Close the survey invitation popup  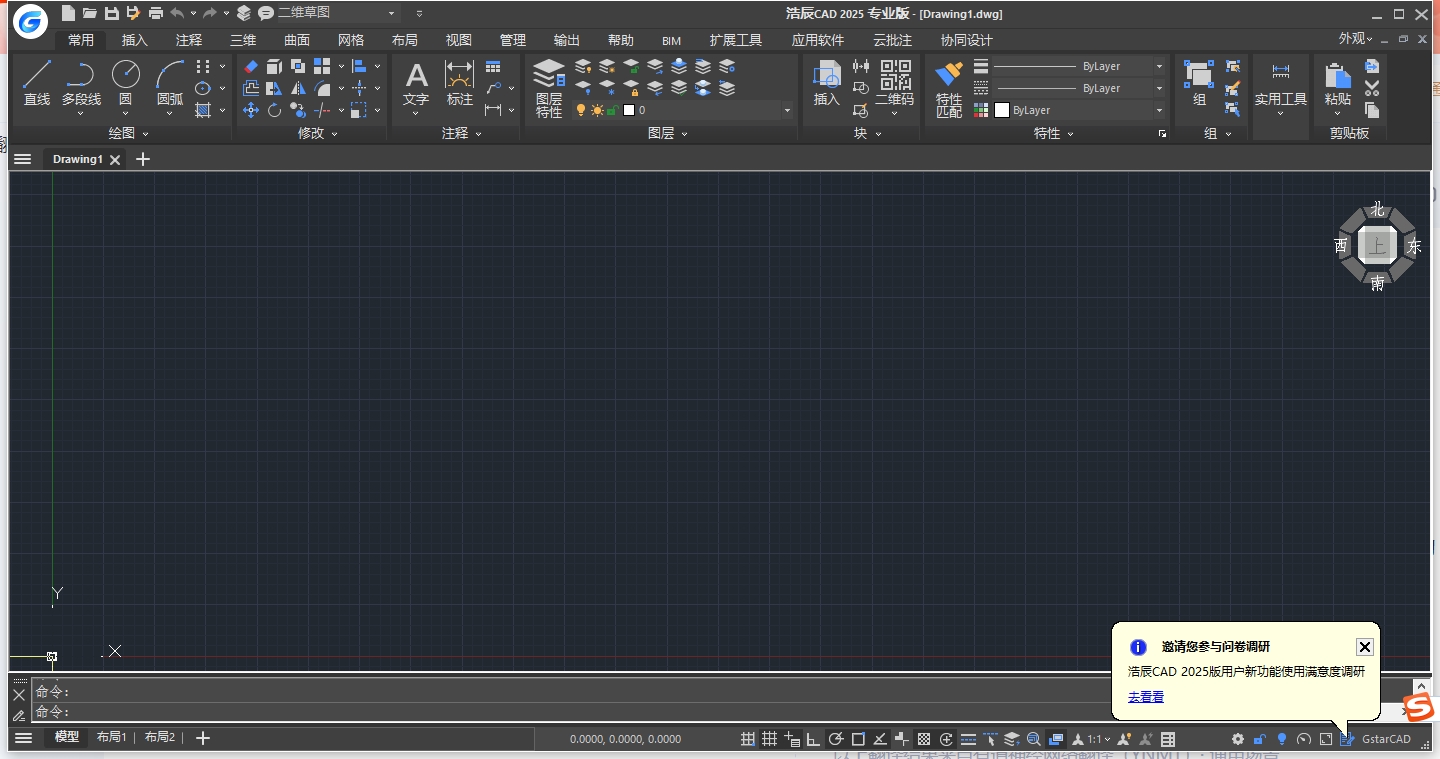coord(1364,647)
